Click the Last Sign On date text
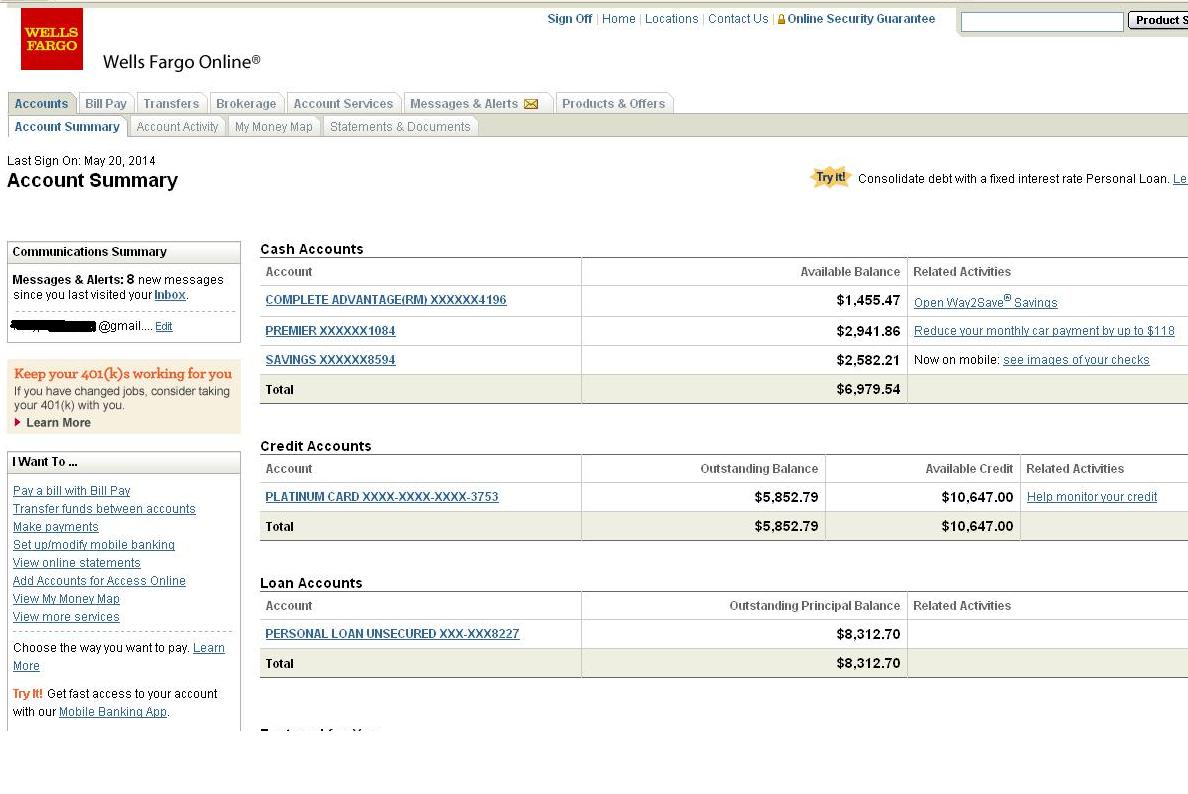The image size is (1188, 794). tap(81, 161)
